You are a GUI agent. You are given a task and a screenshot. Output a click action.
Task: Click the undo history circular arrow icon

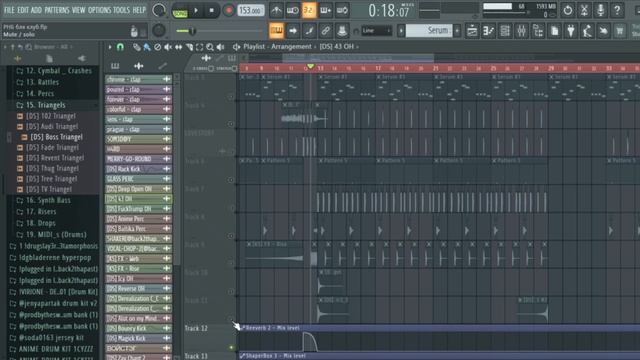pyautogui.click(x=568, y=11)
